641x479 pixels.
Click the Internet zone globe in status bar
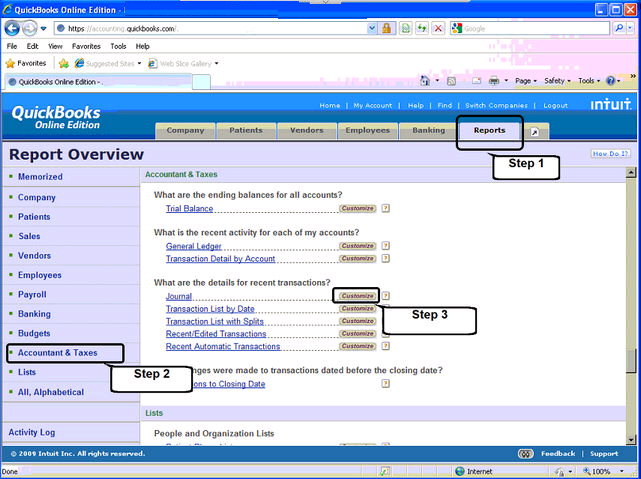[460, 471]
